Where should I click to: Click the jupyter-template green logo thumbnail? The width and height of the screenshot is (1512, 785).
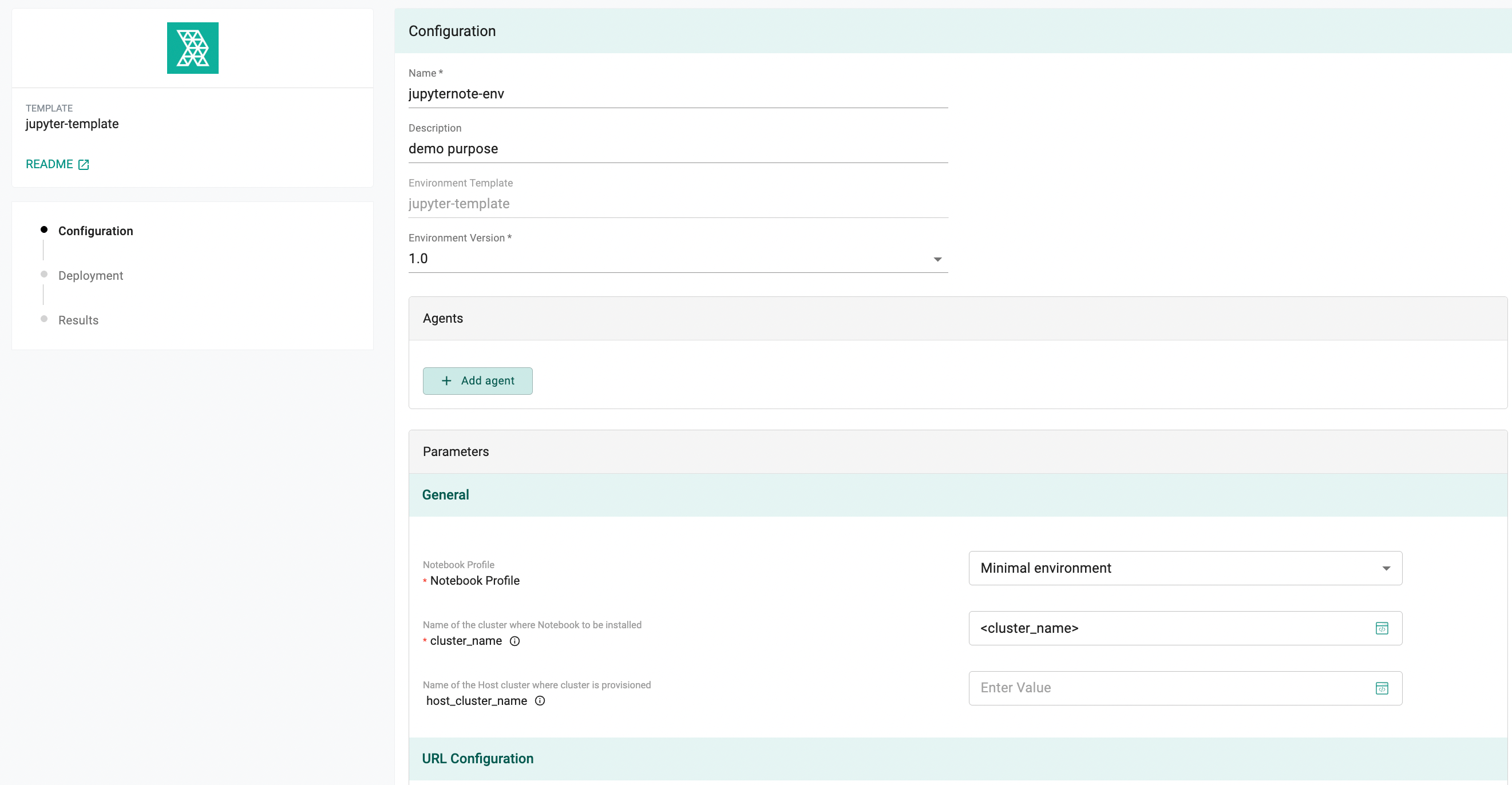point(192,48)
